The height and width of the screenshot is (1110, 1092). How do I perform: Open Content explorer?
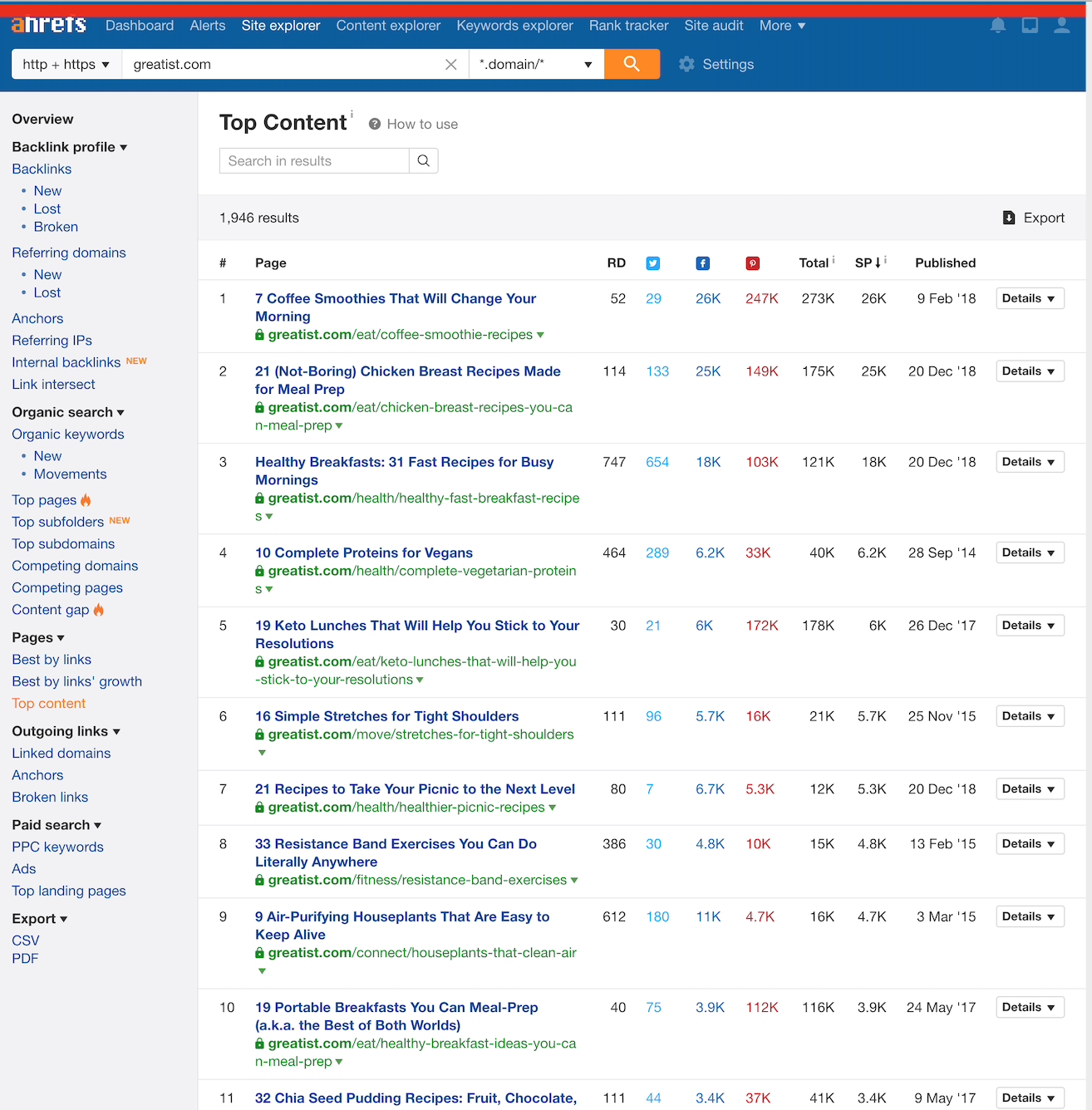click(x=388, y=26)
